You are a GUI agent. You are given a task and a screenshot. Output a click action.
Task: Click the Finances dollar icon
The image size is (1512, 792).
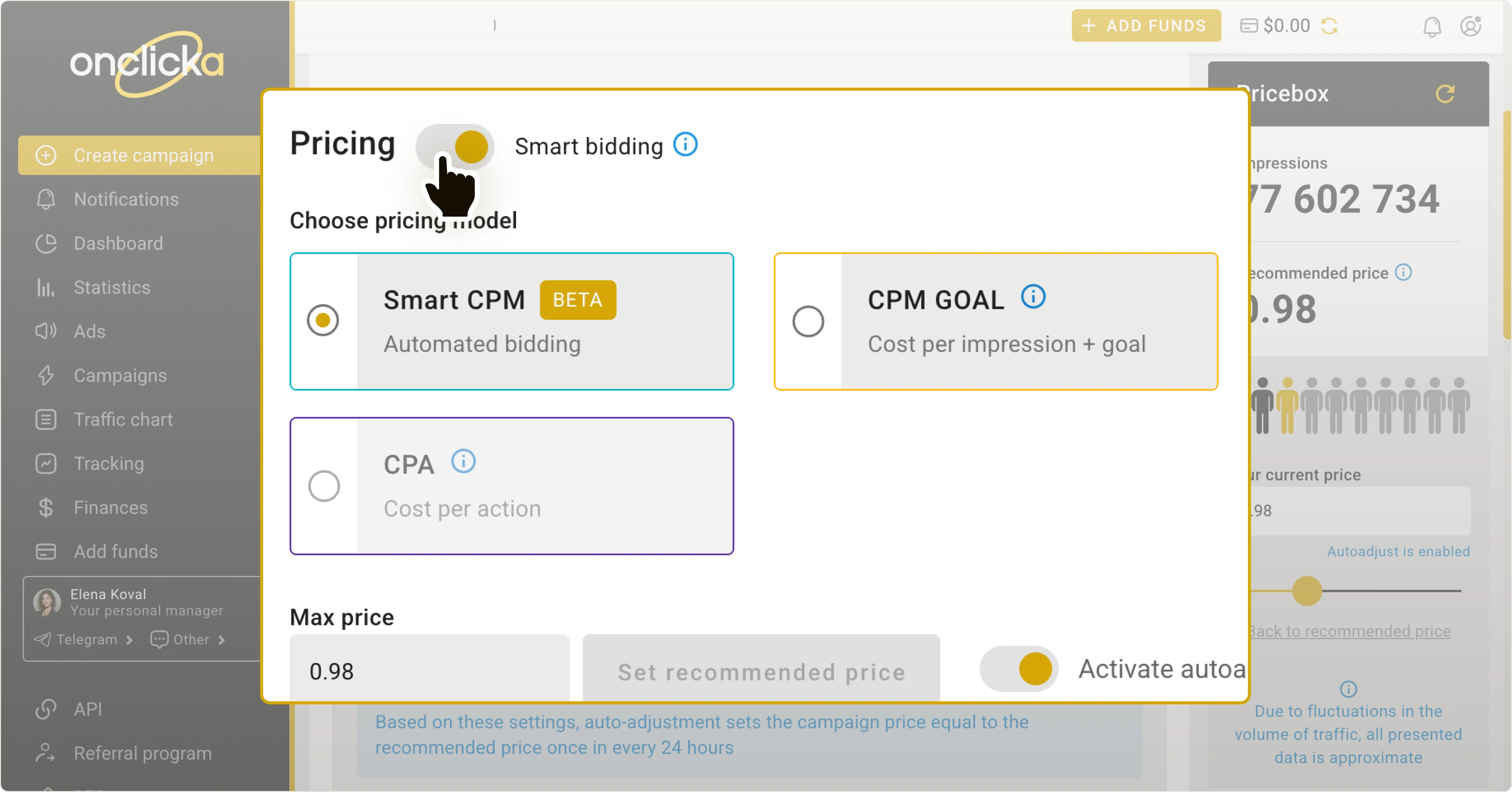pyautogui.click(x=46, y=508)
